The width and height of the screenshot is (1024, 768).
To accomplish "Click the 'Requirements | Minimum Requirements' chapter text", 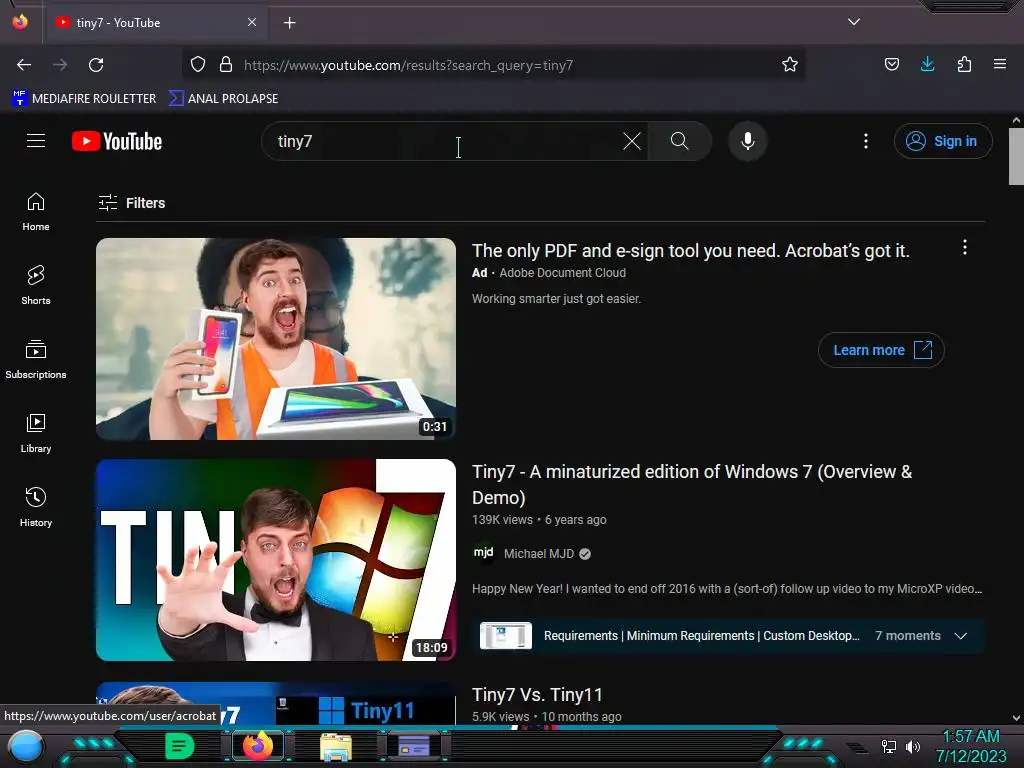I will (x=701, y=636).
